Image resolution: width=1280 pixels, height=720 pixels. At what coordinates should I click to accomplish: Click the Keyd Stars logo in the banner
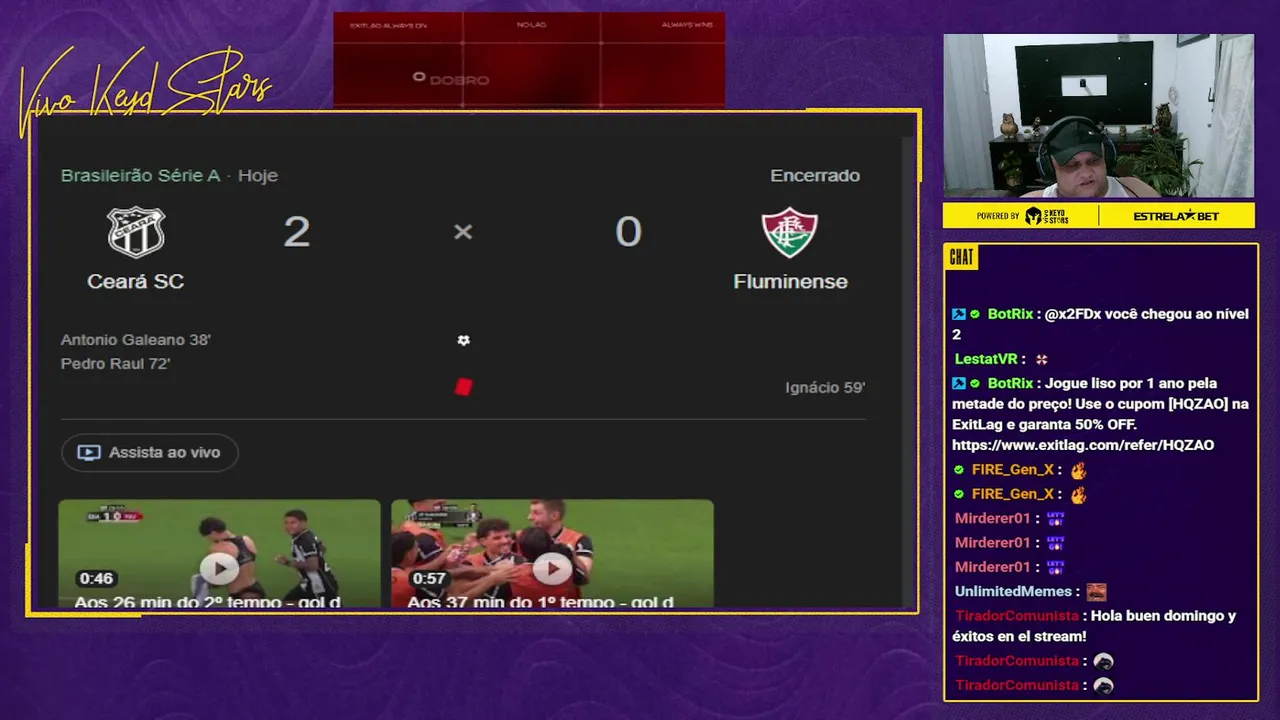(1046, 216)
